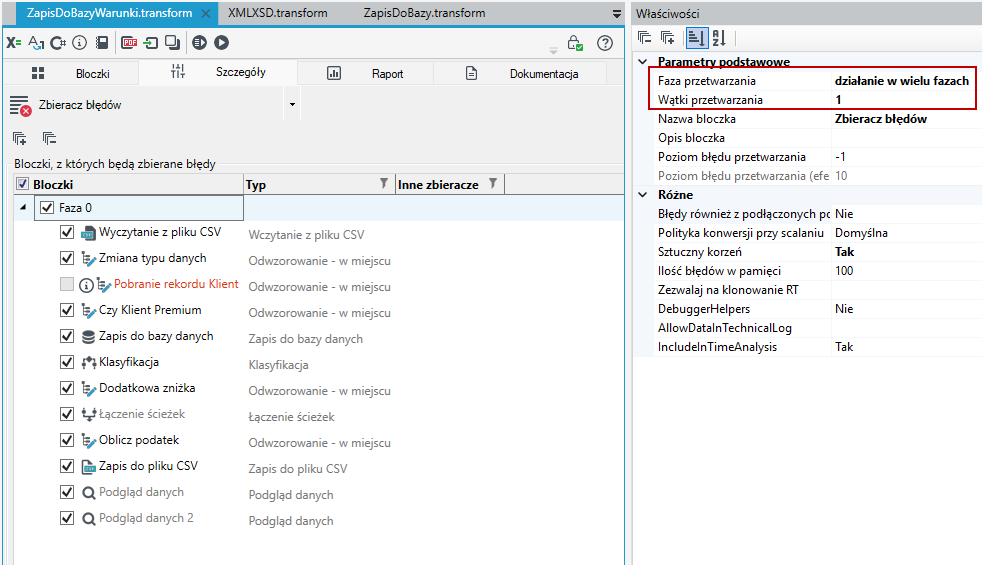This screenshot has height=565, width=982.
Task: Uncheck the Faza 0 checkbox
Action: click(x=47, y=207)
